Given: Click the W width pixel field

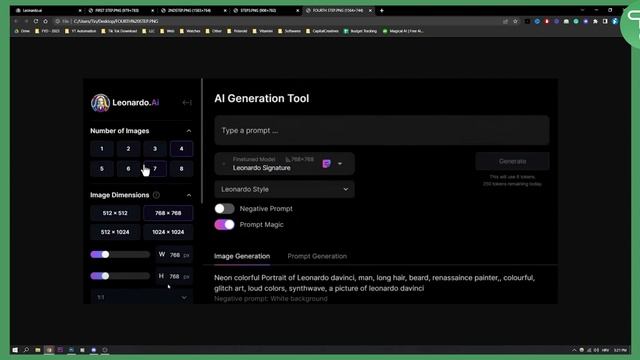Looking at the screenshot, I should pos(174,255).
